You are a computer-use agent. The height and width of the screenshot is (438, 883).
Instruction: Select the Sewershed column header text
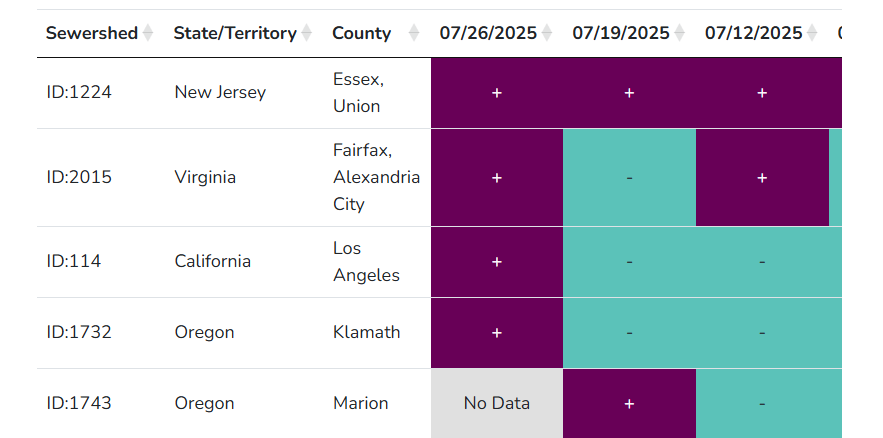click(92, 33)
